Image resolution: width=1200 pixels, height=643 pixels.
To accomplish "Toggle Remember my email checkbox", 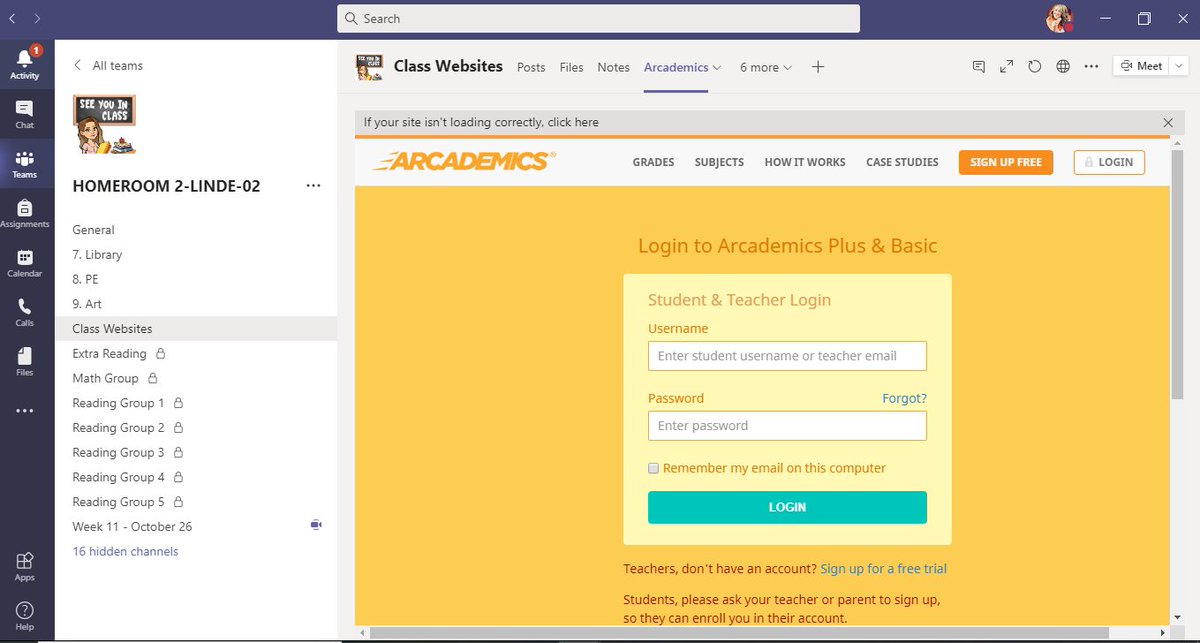I will pyautogui.click(x=654, y=468).
